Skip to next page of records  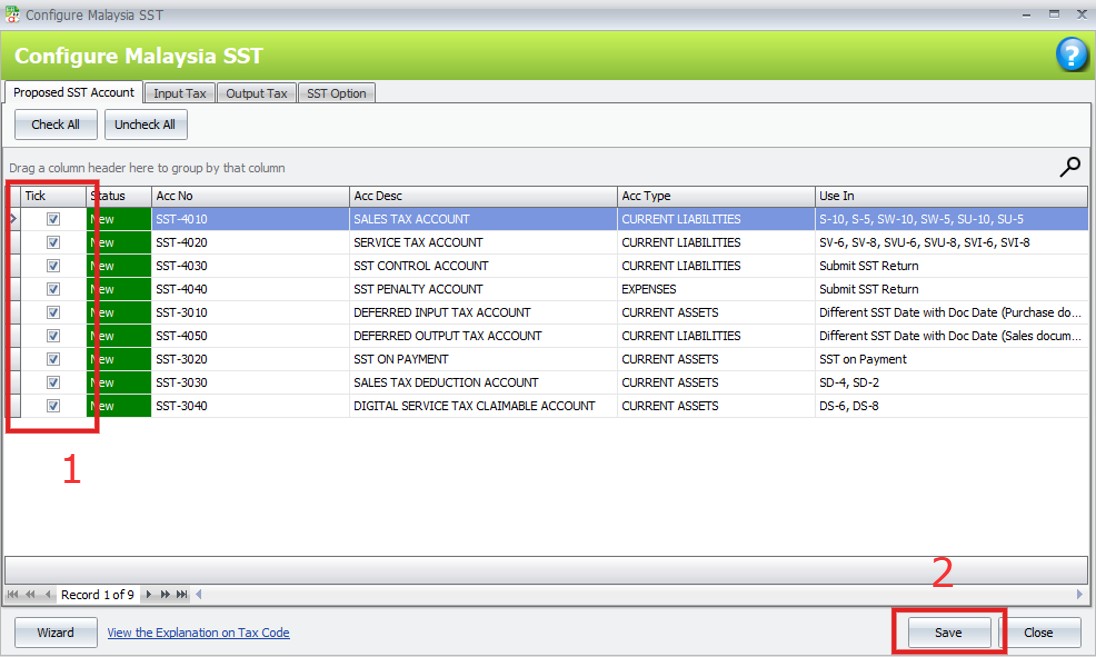[x=165, y=594]
